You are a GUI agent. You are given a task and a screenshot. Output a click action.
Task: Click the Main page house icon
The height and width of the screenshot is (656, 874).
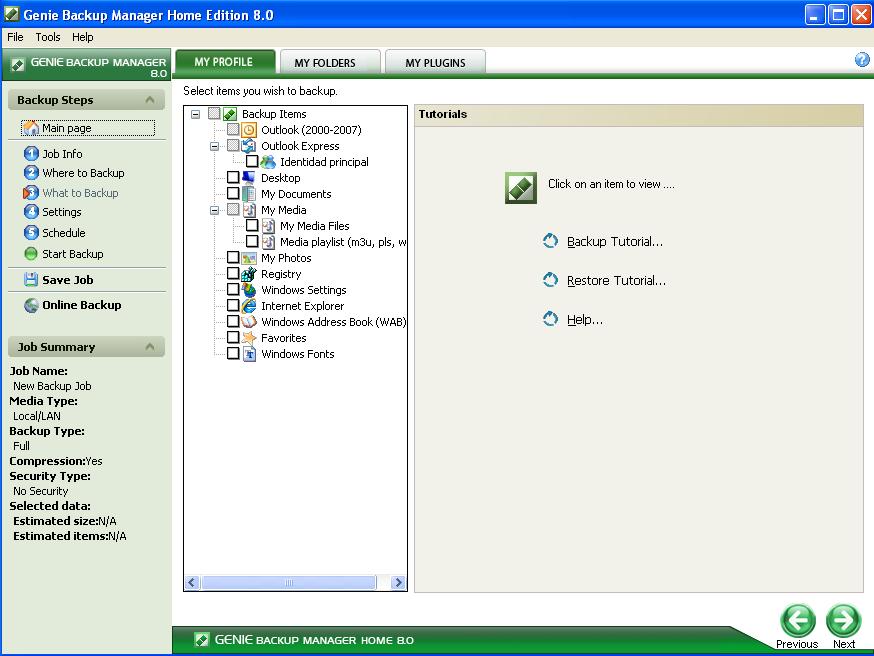[31, 128]
